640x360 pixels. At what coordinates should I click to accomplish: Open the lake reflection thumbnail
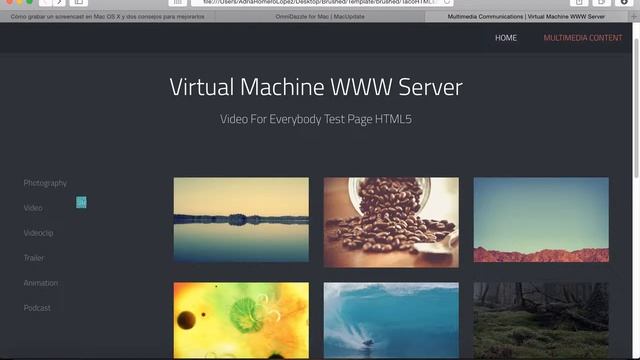click(x=241, y=220)
